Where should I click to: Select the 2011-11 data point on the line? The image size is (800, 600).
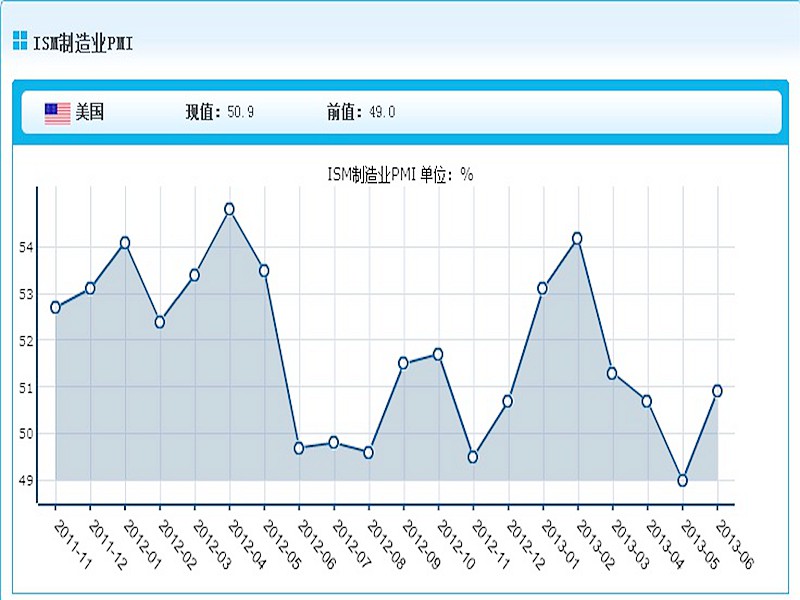(x=55, y=307)
